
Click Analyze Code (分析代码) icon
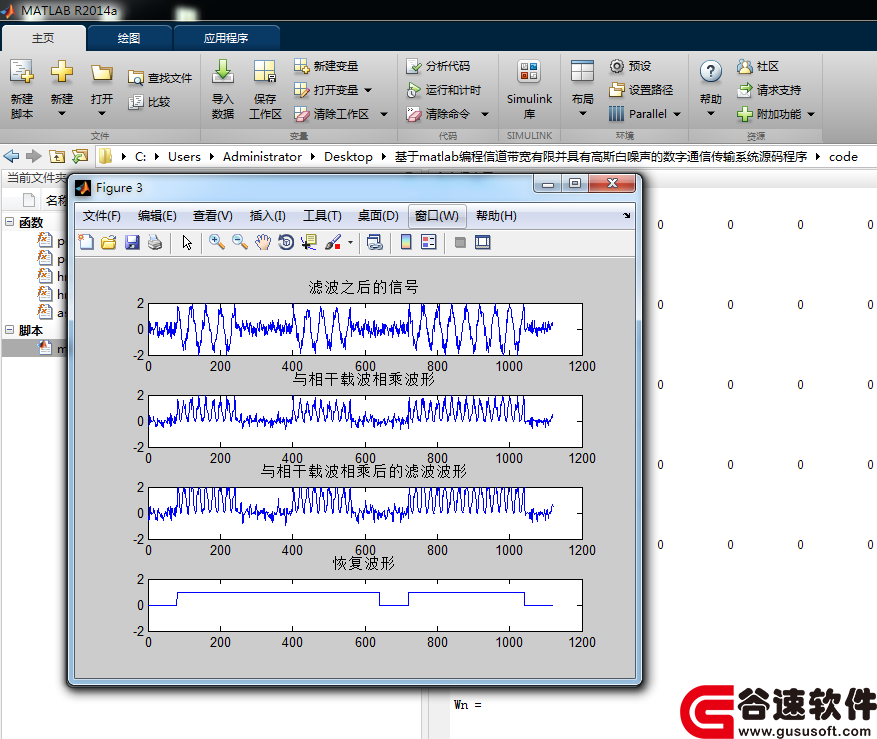point(413,66)
